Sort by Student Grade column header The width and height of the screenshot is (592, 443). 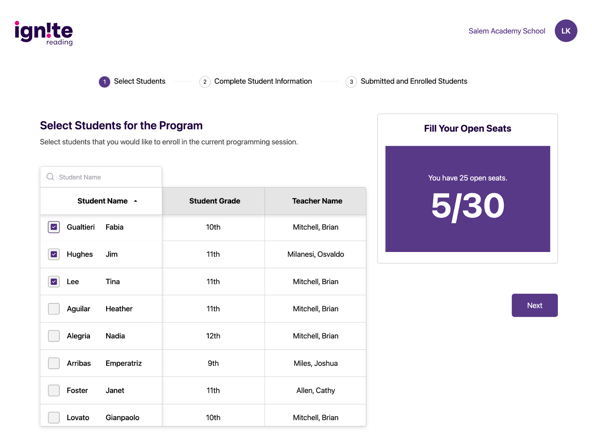click(x=214, y=201)
